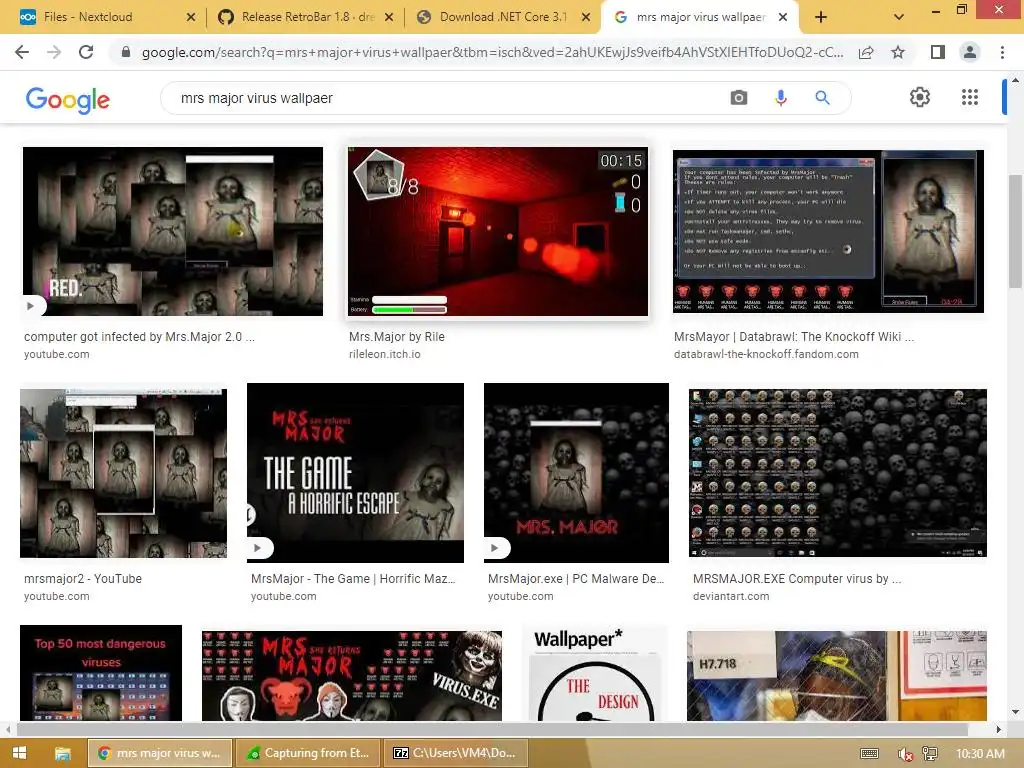Click the 'Mrs.Major by Rile' title
This screenshot has height=768, width=1024.
pos(396,337)
